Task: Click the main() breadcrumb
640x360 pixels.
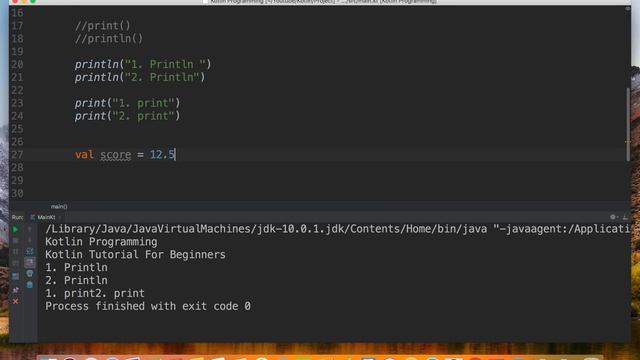Action: (59, 207)
